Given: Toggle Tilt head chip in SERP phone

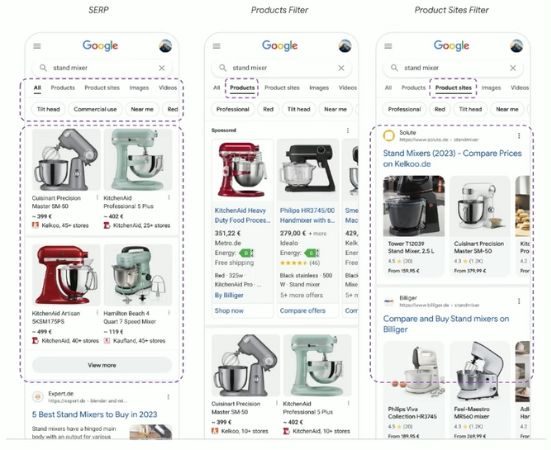Looking at the screenshot, I should pyautogui.click(x=48, y=109).
